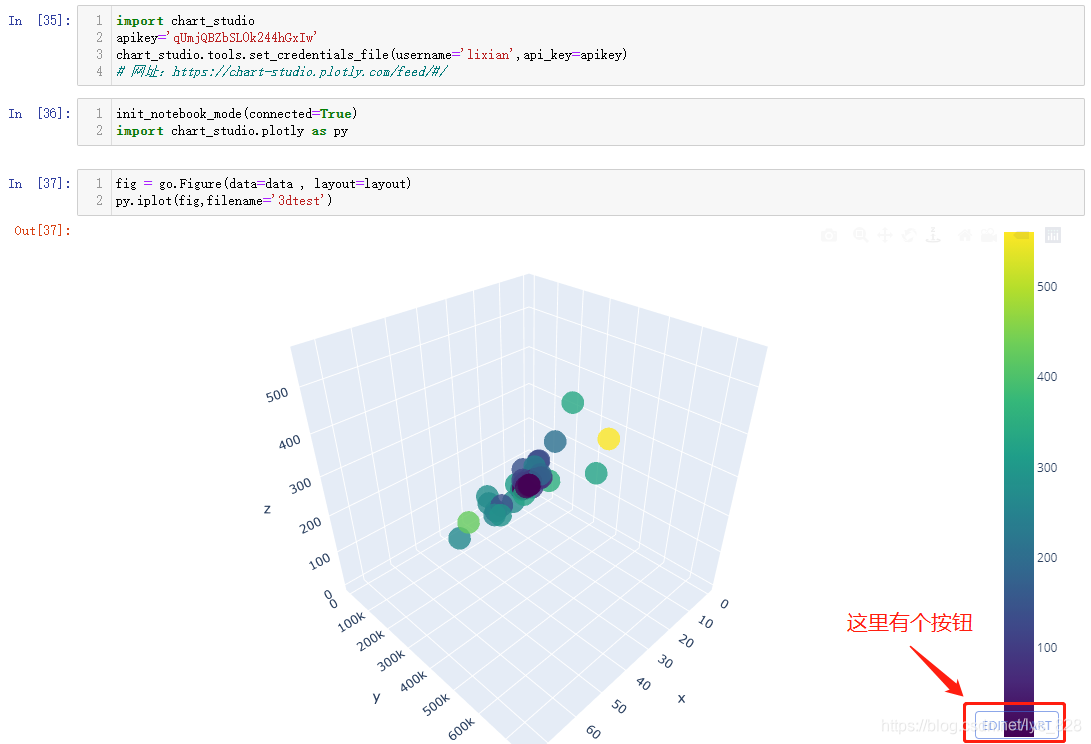The image size is (1091, 744).
Task: Click the light green scatter marker
Action: (x=468, y=522)
